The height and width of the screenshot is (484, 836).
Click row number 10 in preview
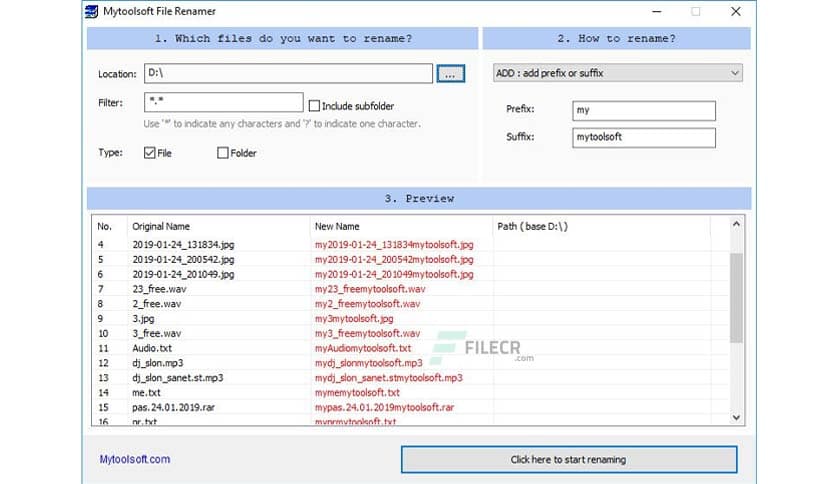point(103,334)
